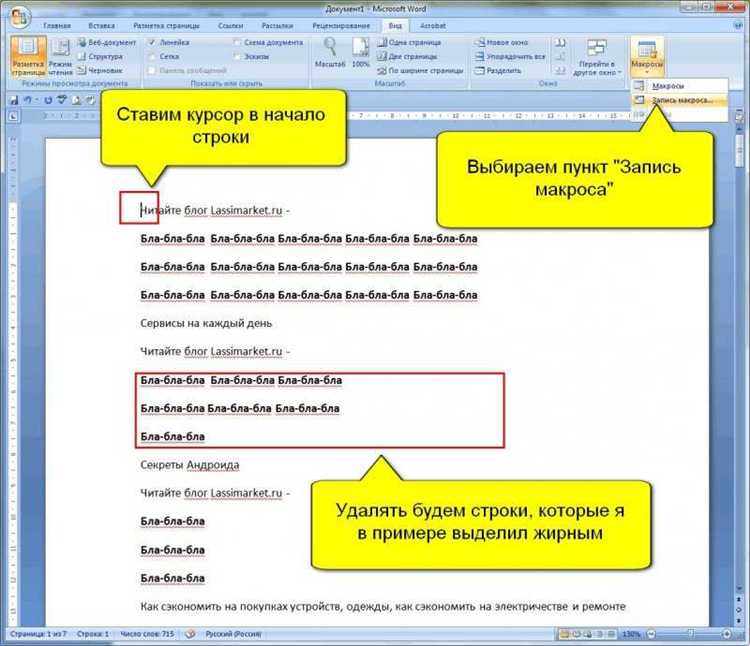Zoom out with minus button
750x646 pixels.
(651, 634)
